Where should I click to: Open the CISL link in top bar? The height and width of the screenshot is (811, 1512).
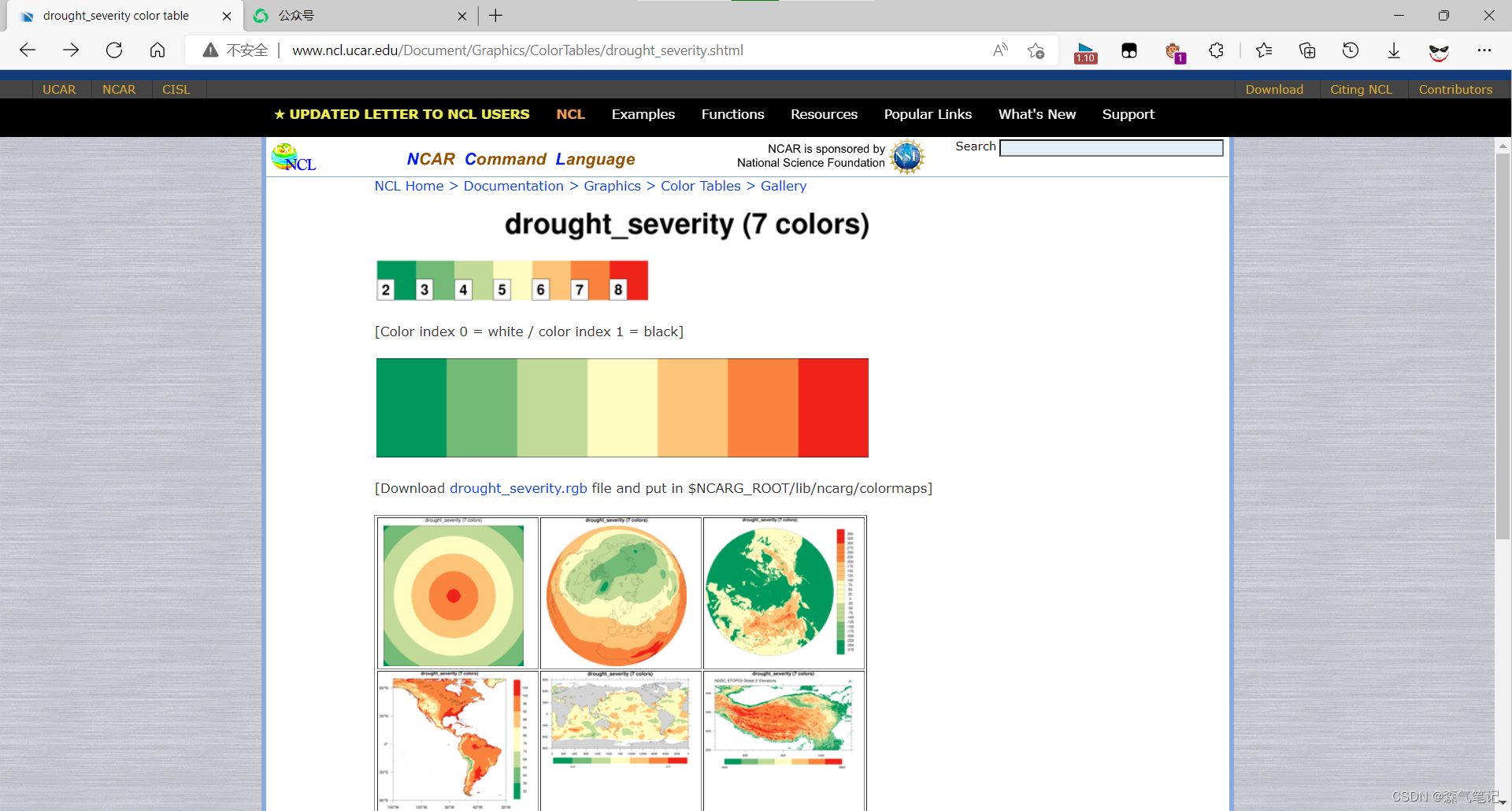coord(176,90)
